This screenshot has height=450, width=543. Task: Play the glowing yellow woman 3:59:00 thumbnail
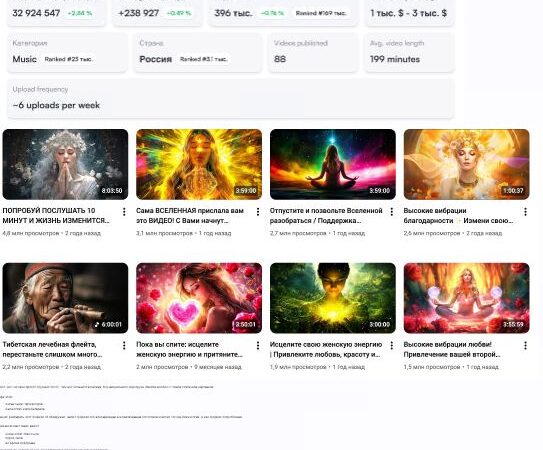199,164
